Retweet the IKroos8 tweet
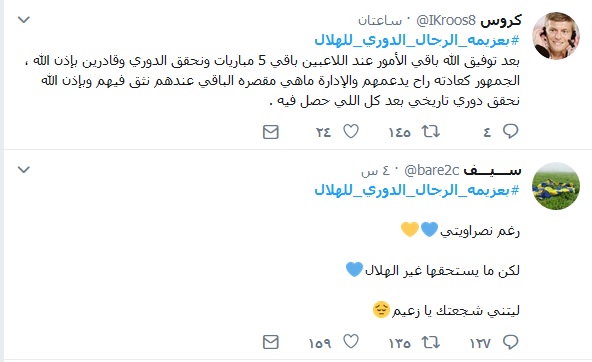The width and height of the screenshot is (592, 362). click(x=431, y=131)
